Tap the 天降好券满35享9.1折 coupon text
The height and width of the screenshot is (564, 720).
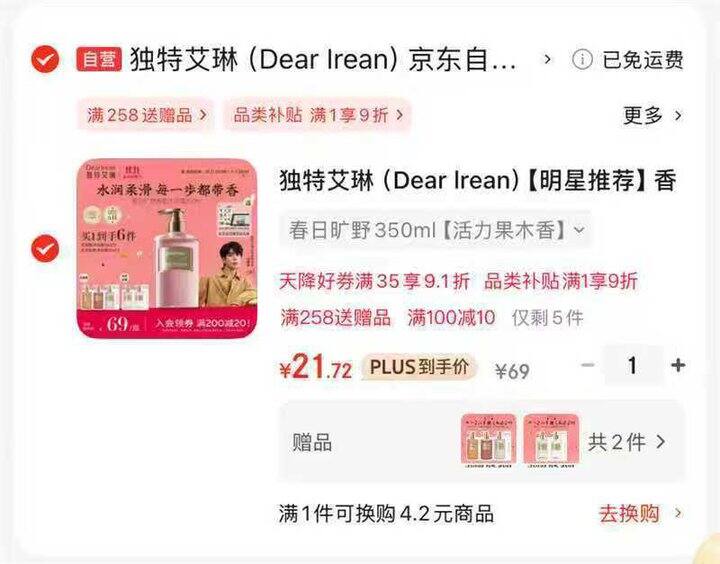pos(375,281)
